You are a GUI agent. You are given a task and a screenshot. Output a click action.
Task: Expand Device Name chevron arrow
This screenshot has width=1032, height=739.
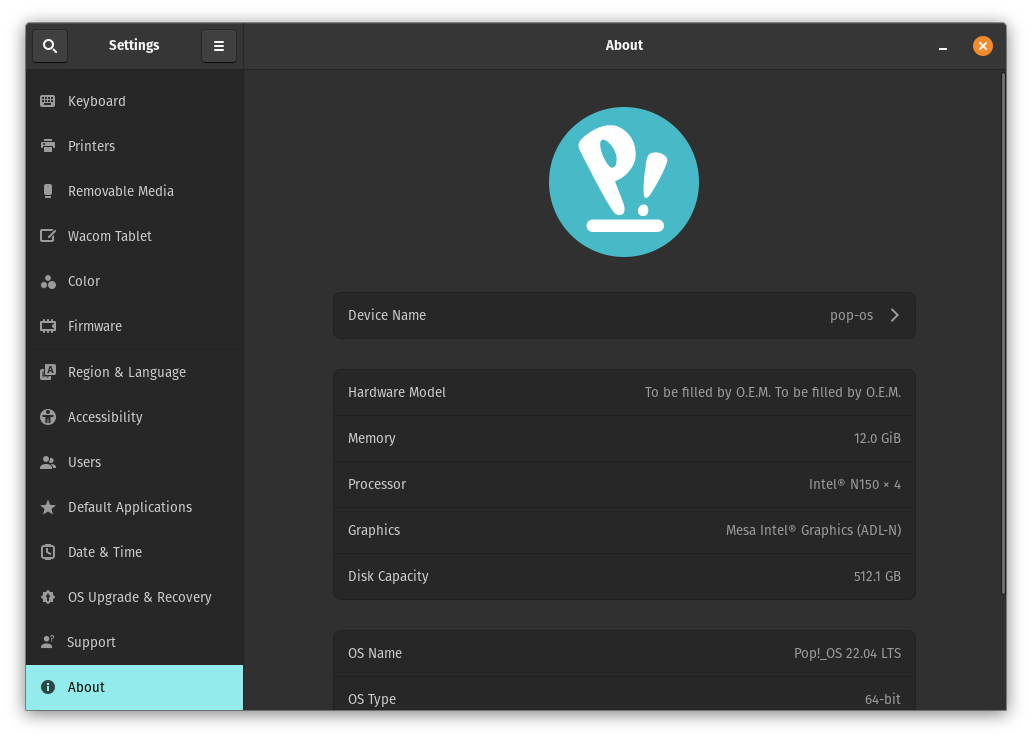click(x=894, y=315)
